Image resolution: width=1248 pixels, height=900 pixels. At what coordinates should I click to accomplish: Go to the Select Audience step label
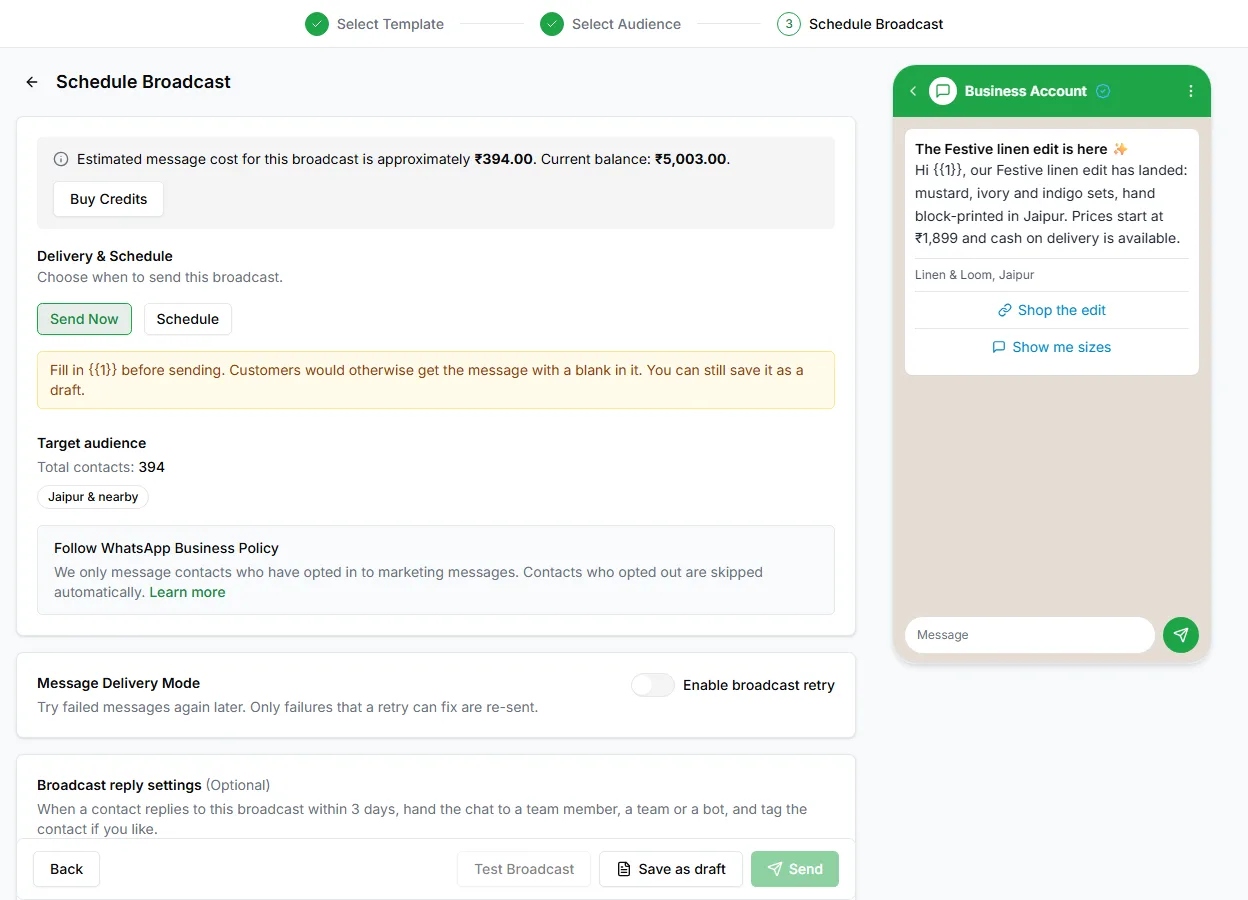[626, 24]
